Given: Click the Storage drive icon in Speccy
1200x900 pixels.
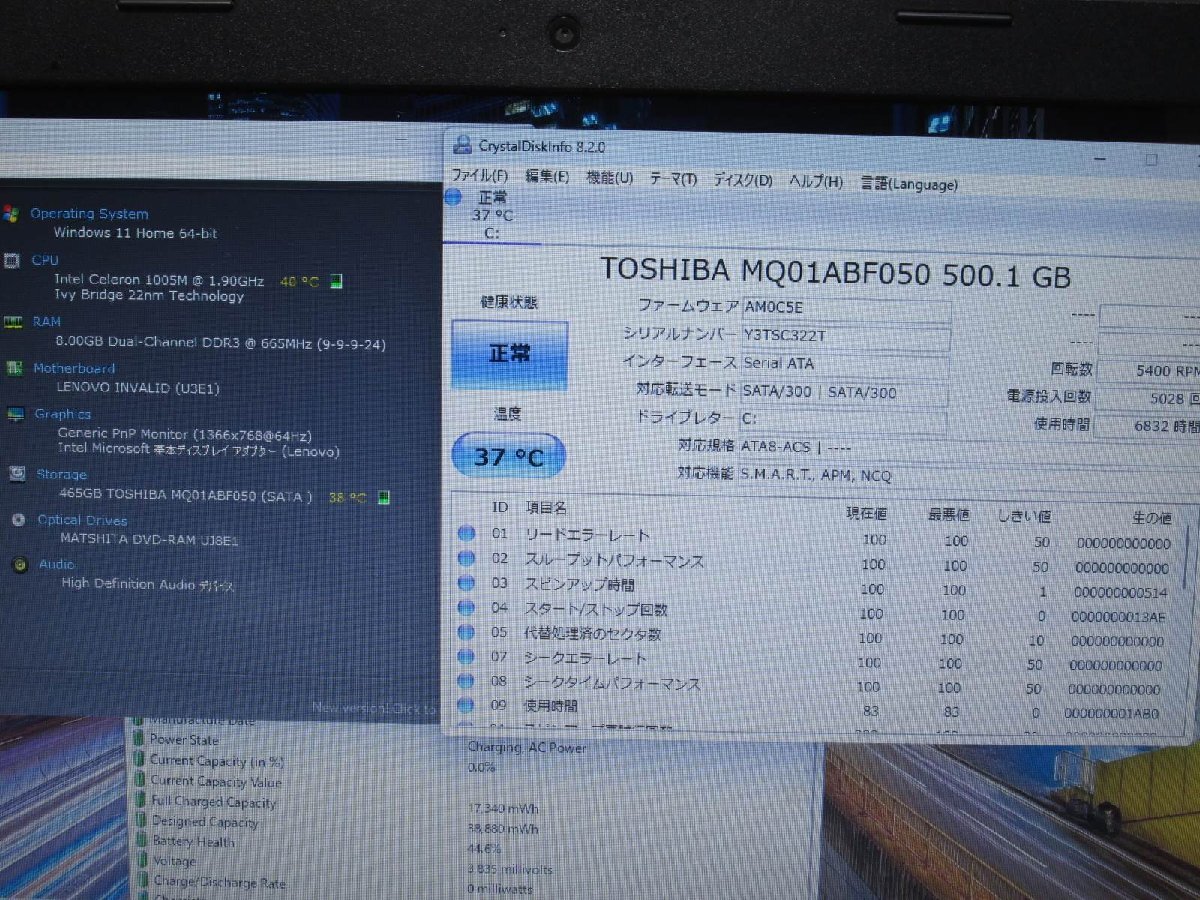Looking at the screenshot, I should click(x=17, y=474).
